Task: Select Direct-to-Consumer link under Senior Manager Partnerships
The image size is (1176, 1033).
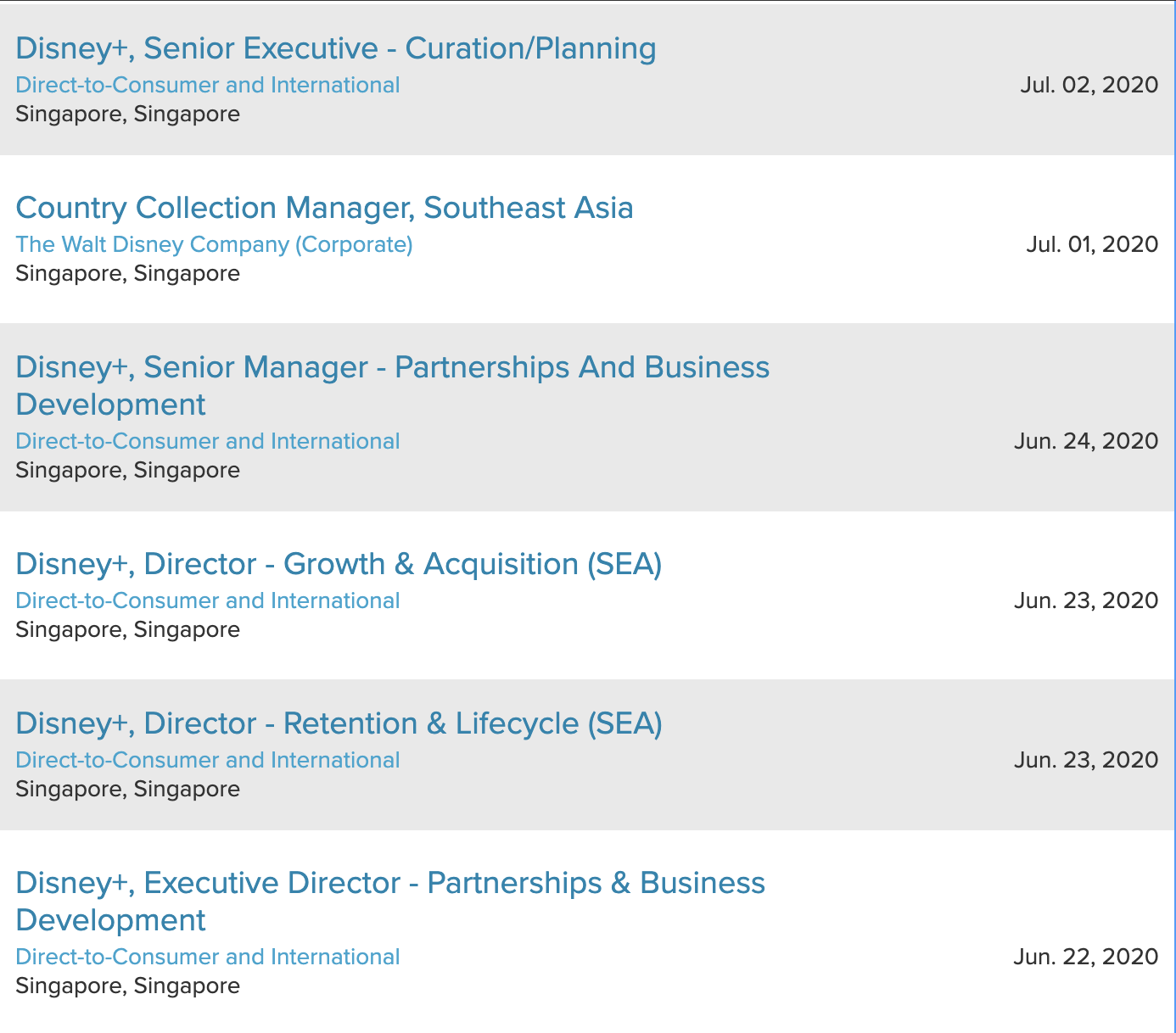Action: point(208,441)
